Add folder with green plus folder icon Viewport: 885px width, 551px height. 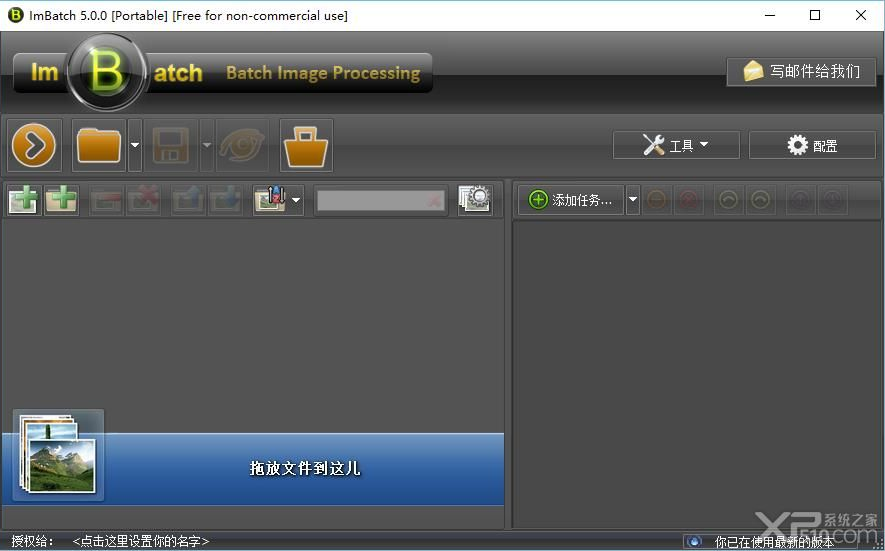pos(62,200)
